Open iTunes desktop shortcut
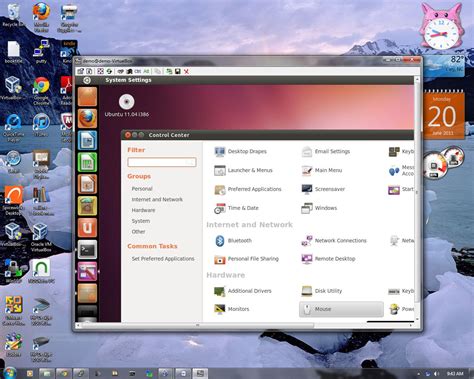 point(41,125)
